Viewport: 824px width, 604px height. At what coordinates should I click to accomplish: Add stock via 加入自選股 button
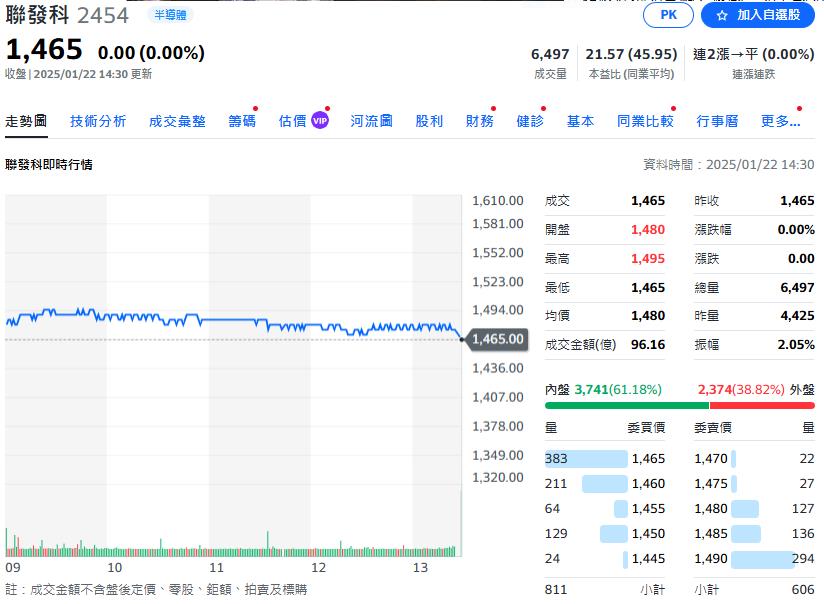click(x=757, y=15)
